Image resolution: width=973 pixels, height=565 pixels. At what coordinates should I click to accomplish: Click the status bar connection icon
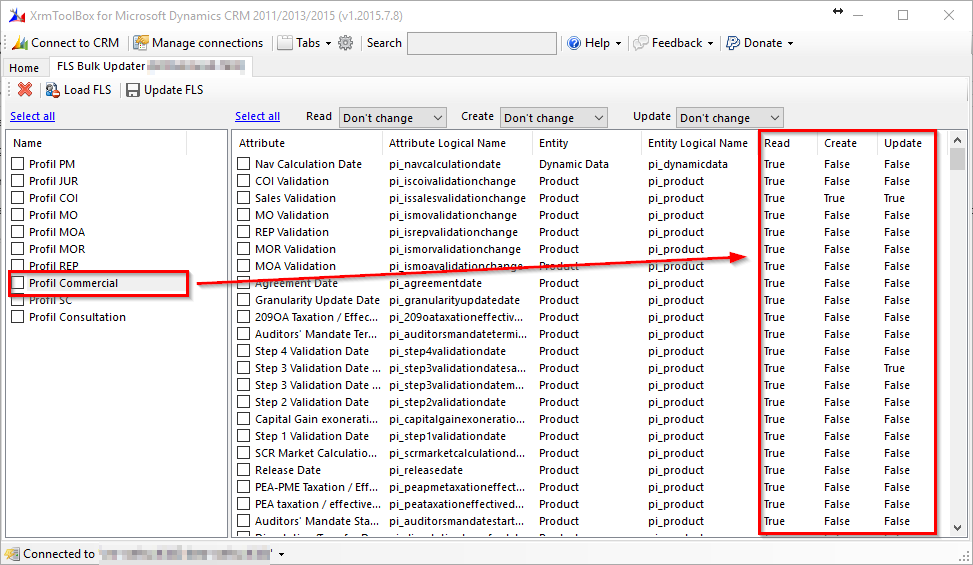click(x=12, y=553)
